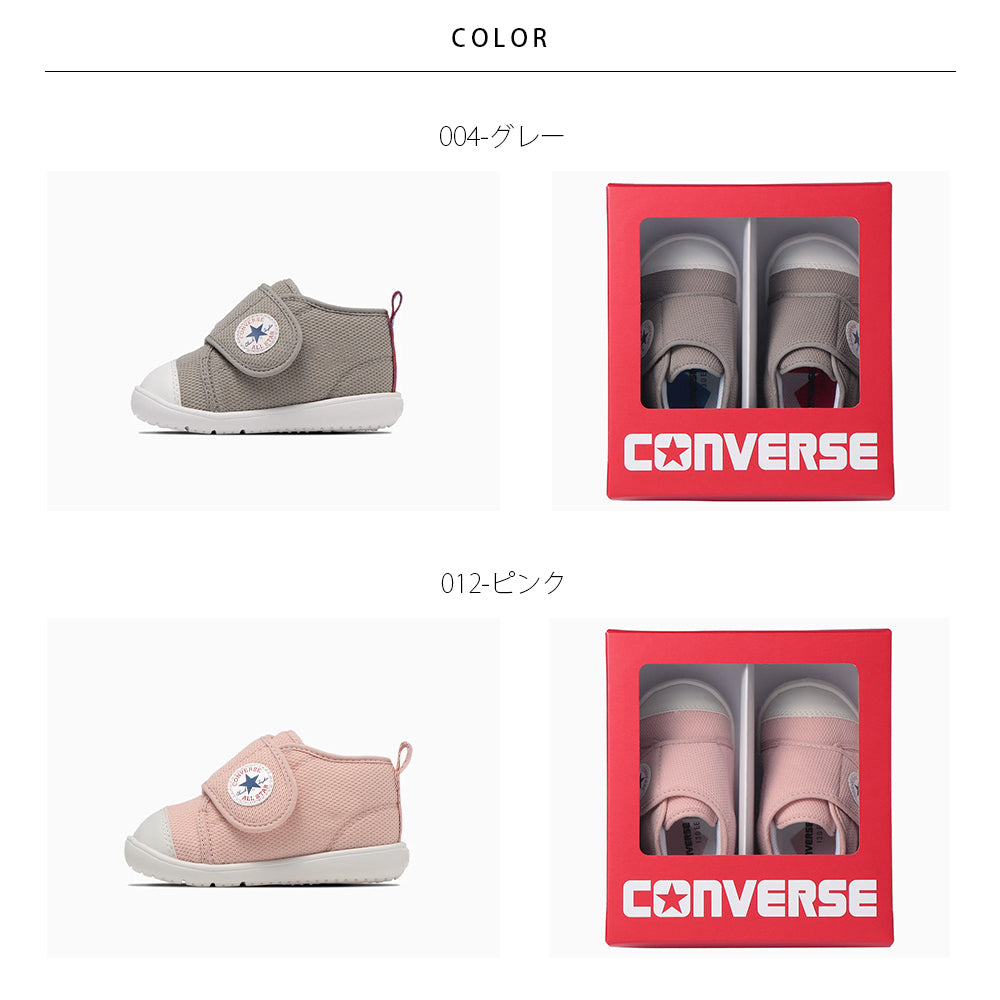Click the COLOR section heading
Screen dimensions: 1000x1000
(x=500, y=38)
